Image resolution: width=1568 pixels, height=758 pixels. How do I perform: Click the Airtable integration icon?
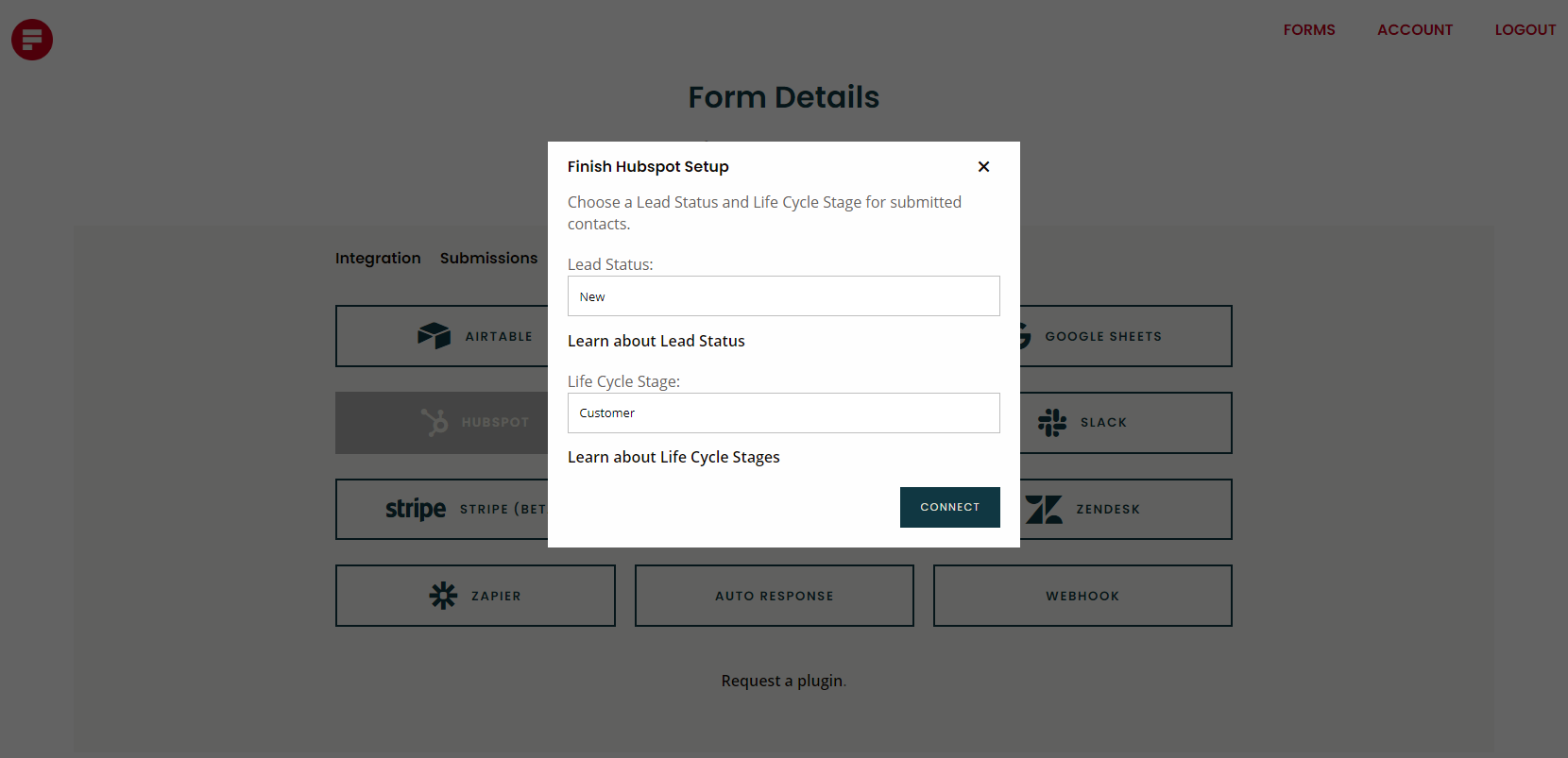pos(434,335)
